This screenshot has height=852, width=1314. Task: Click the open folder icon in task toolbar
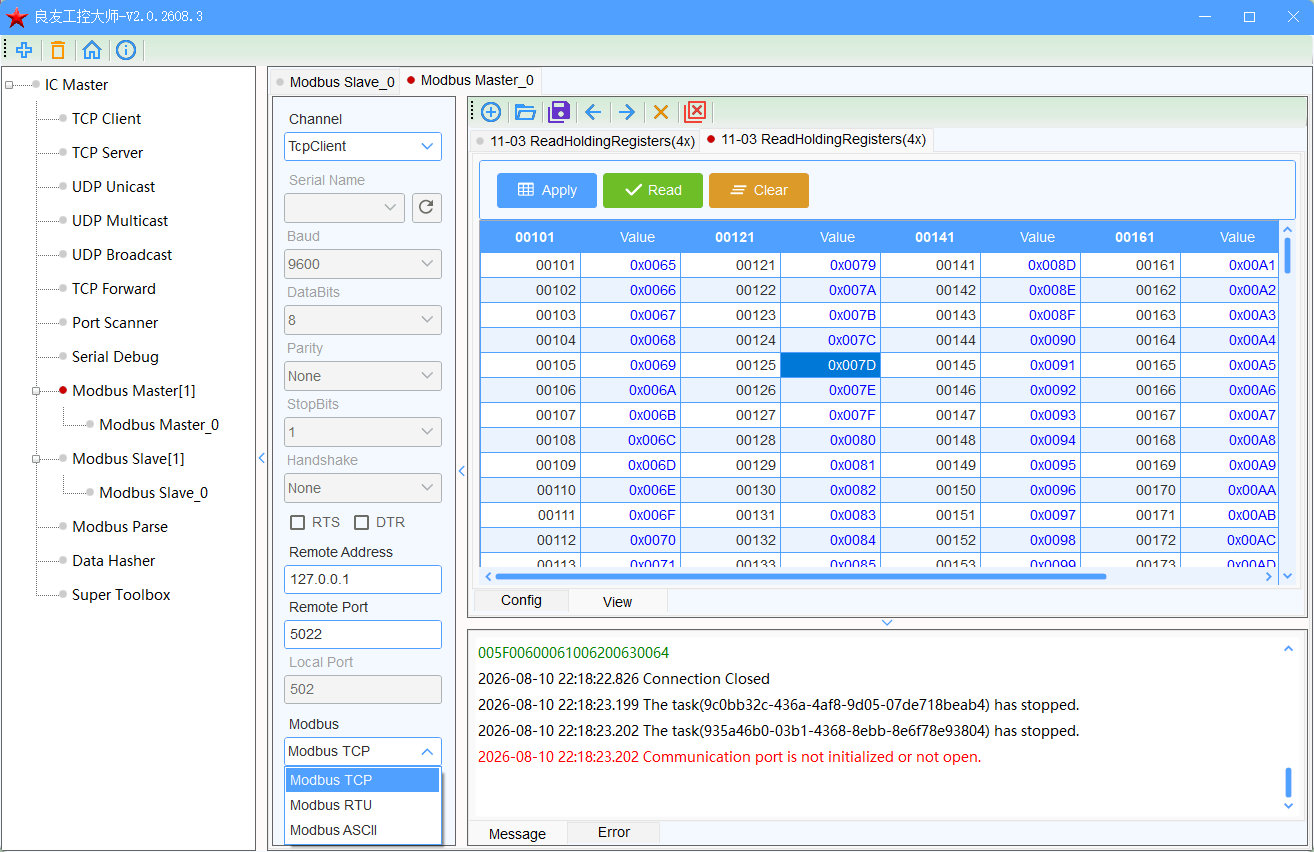(x=525, y=112)
